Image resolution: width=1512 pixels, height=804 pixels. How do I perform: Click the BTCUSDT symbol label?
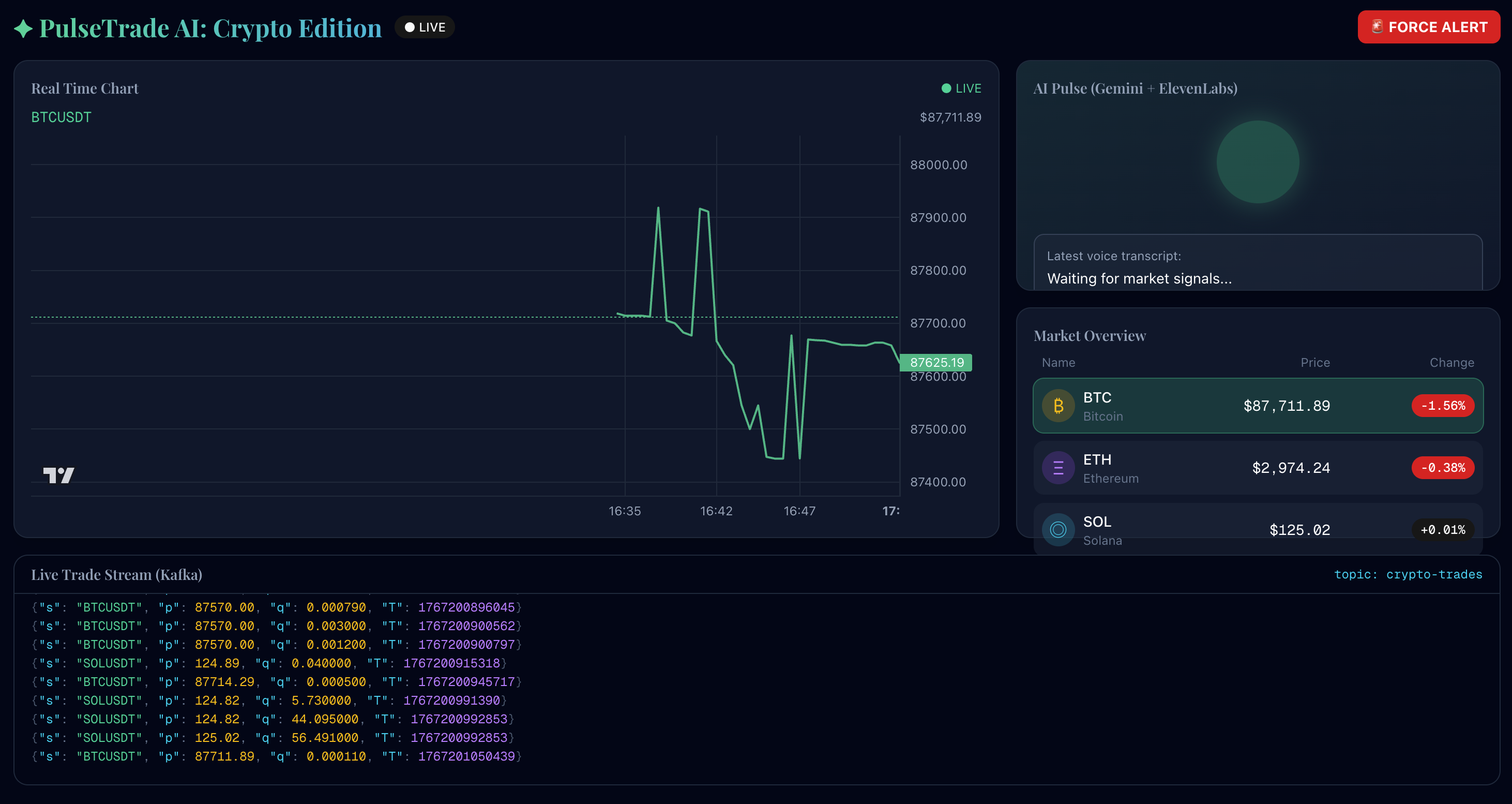pyautogui.click(x=61, y=117)
